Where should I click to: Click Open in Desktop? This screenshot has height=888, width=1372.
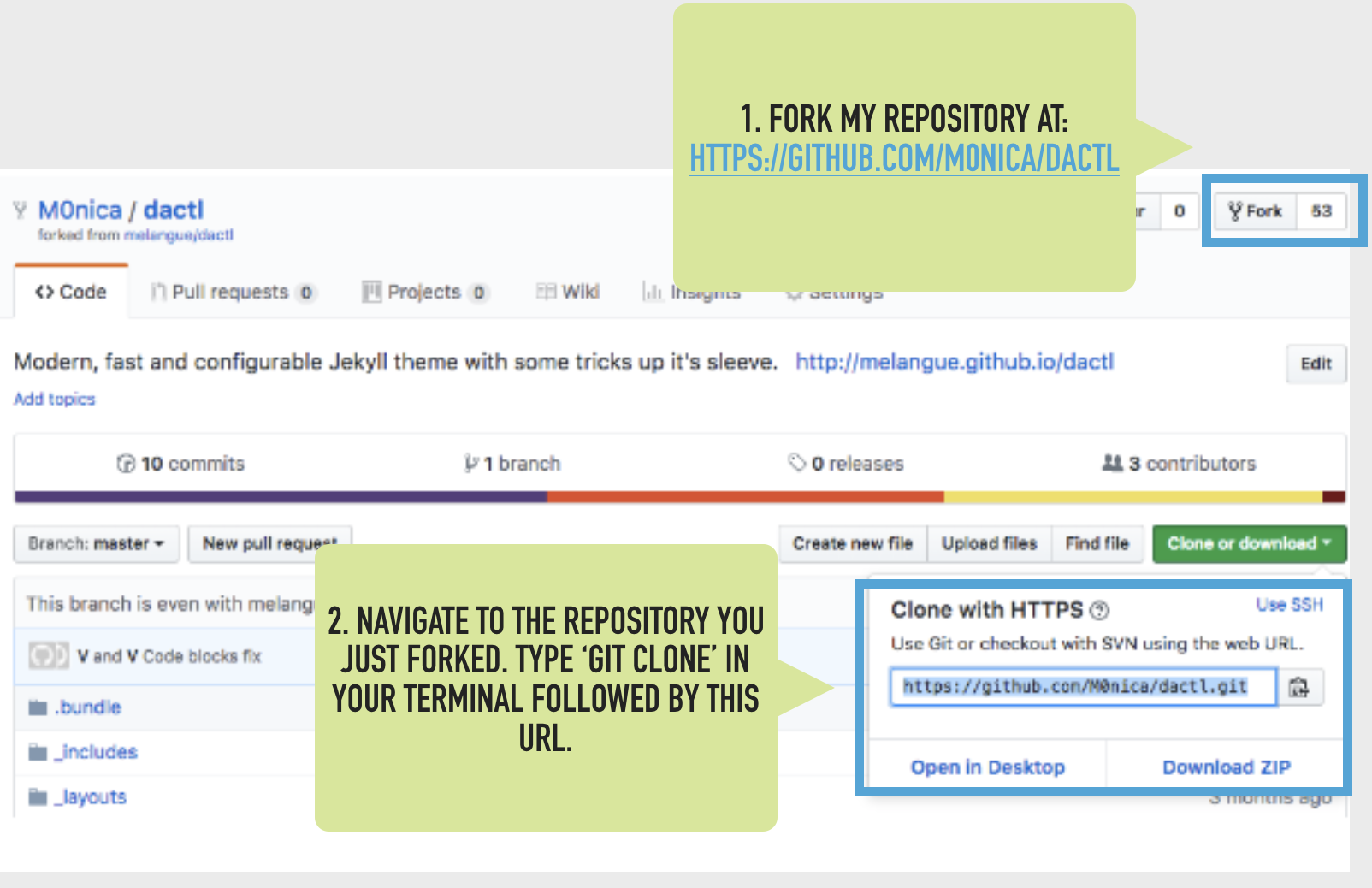pyautogui.click(x=987, y=767)
